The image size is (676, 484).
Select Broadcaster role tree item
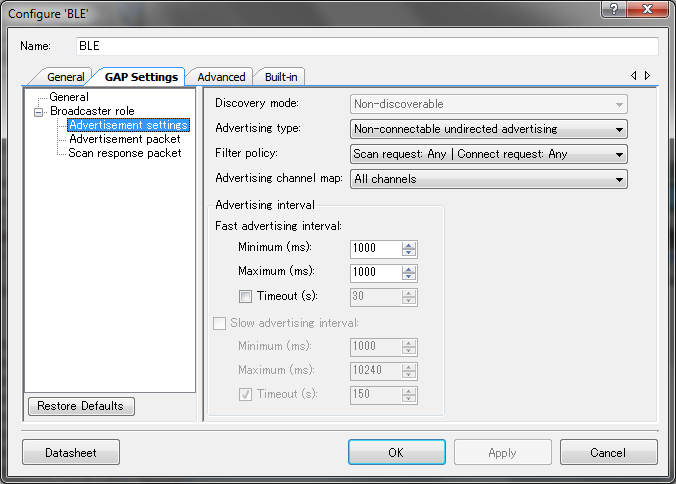(x=92, y=111)
